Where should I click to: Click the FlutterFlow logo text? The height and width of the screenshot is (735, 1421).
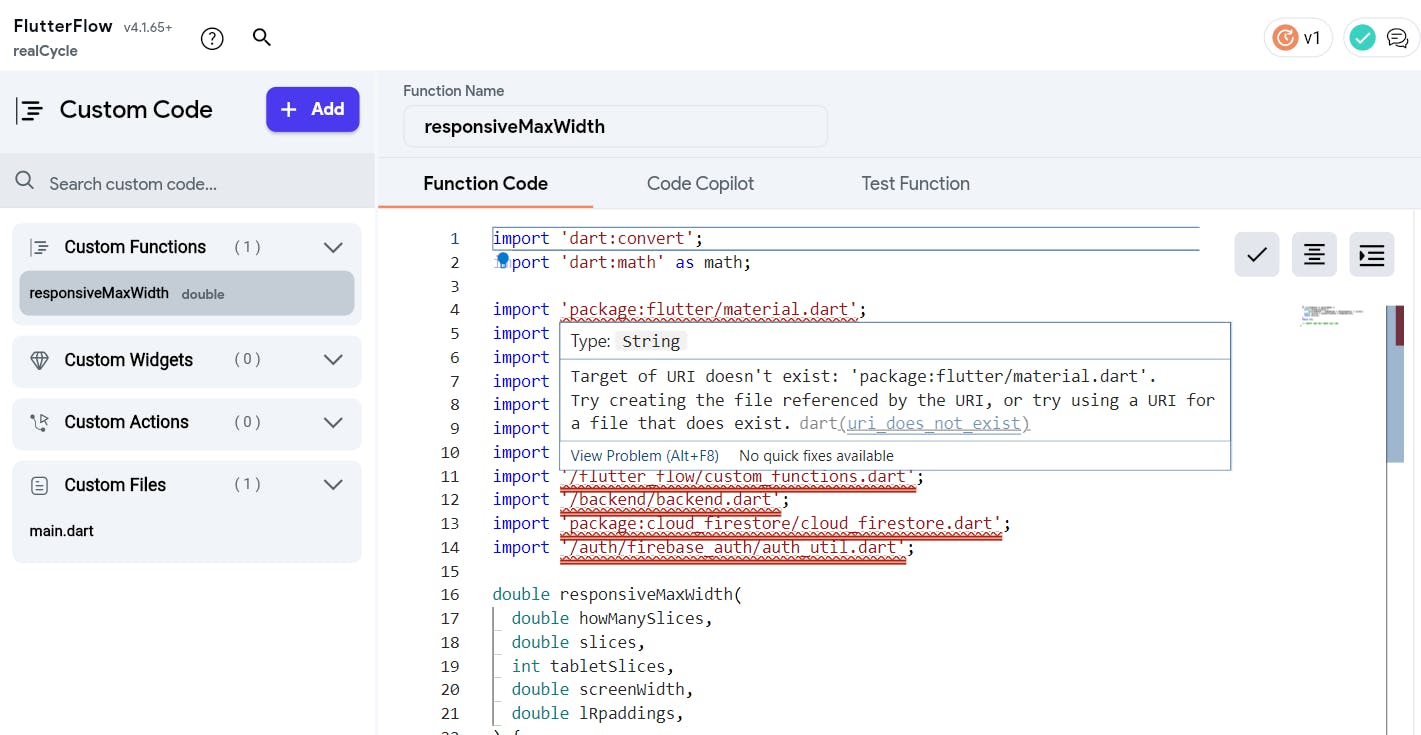(63, 26)
